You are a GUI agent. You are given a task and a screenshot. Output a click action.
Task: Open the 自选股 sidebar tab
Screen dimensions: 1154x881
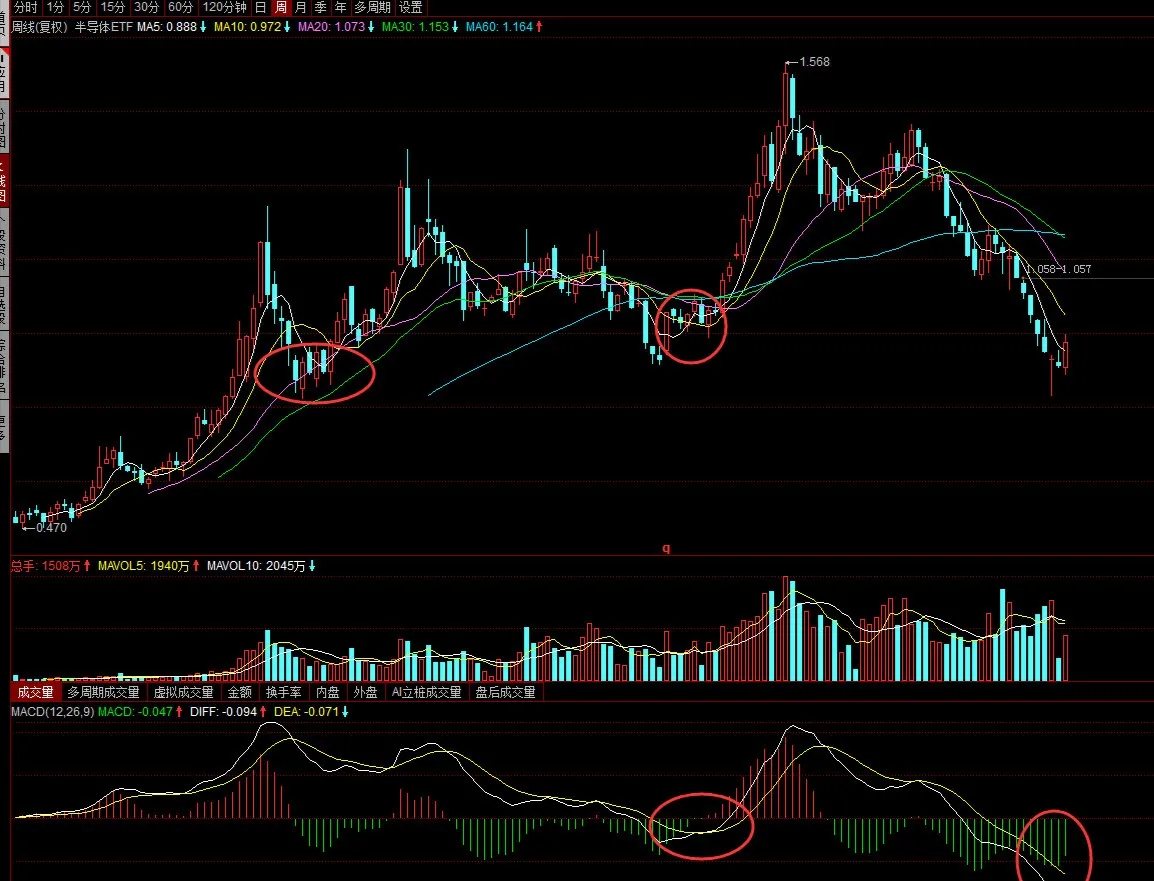pos(4,302)
